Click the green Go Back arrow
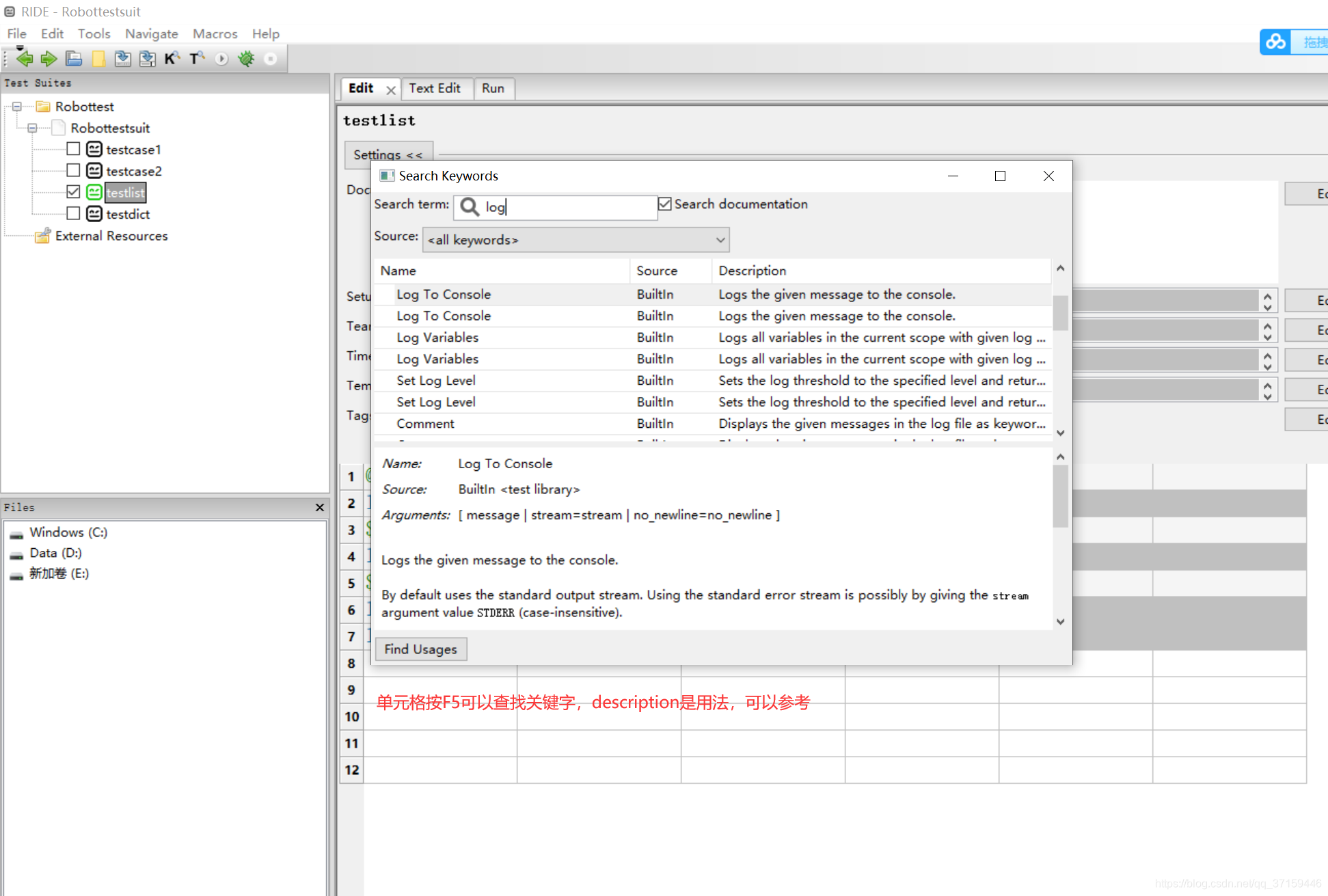This screenshot has height=896, width=1328. click(x=25, y=59)
